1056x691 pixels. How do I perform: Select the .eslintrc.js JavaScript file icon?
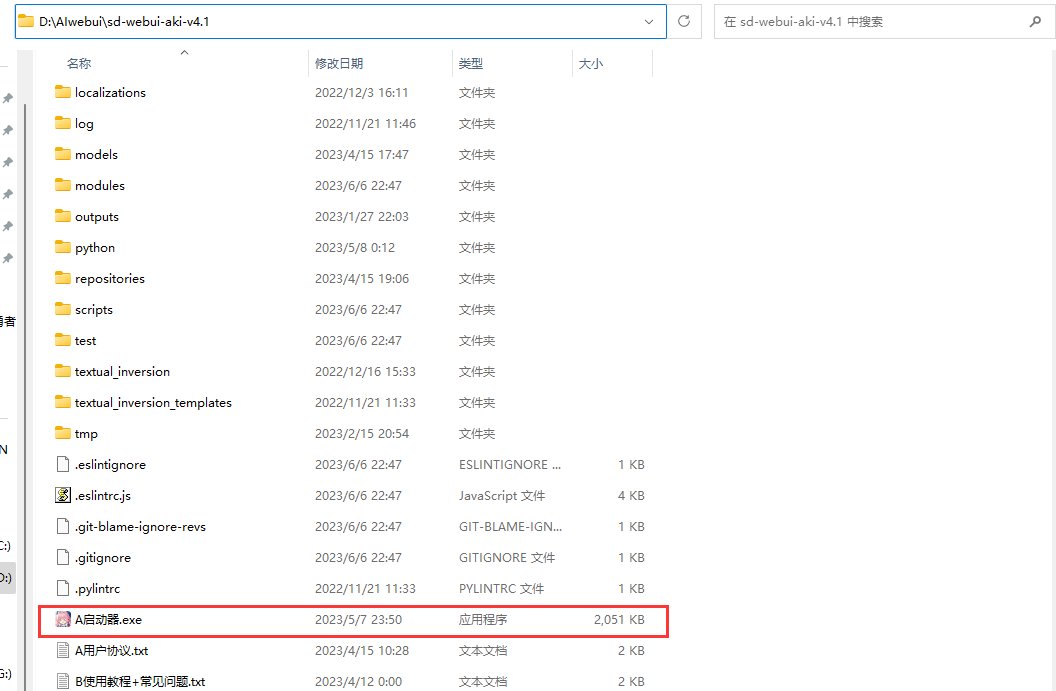(63, 496)
